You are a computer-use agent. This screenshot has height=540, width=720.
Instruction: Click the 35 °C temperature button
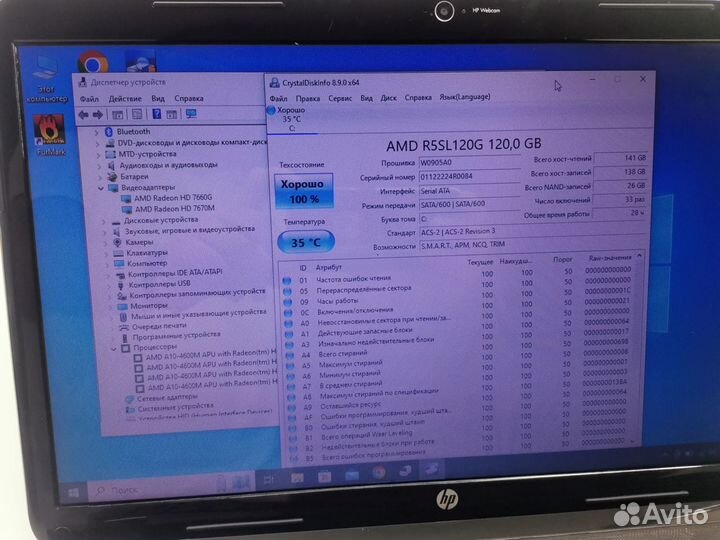click(x=306, y=242)
